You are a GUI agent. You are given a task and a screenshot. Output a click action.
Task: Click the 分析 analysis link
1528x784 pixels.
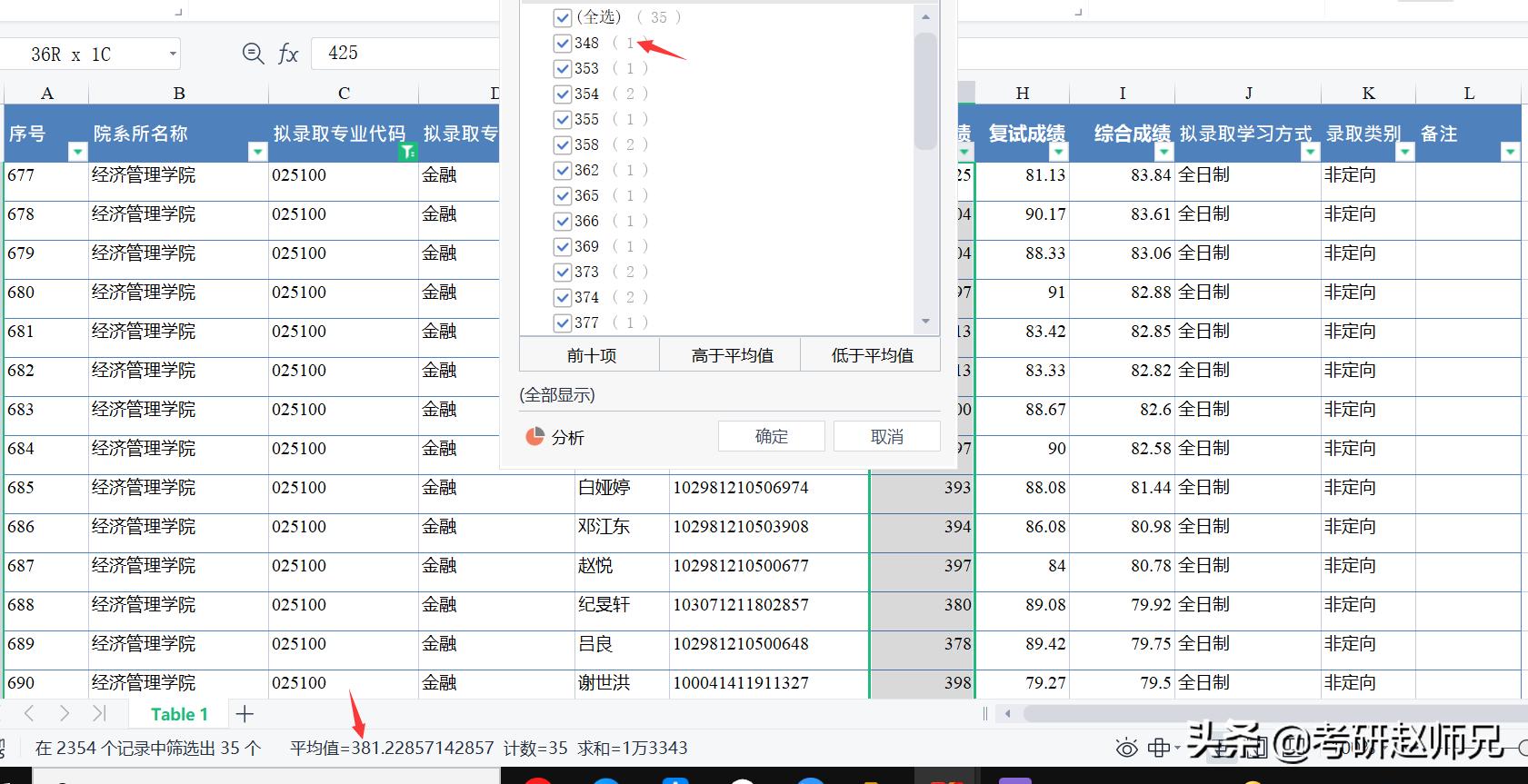pyautogui.click(x=568, y=438)
